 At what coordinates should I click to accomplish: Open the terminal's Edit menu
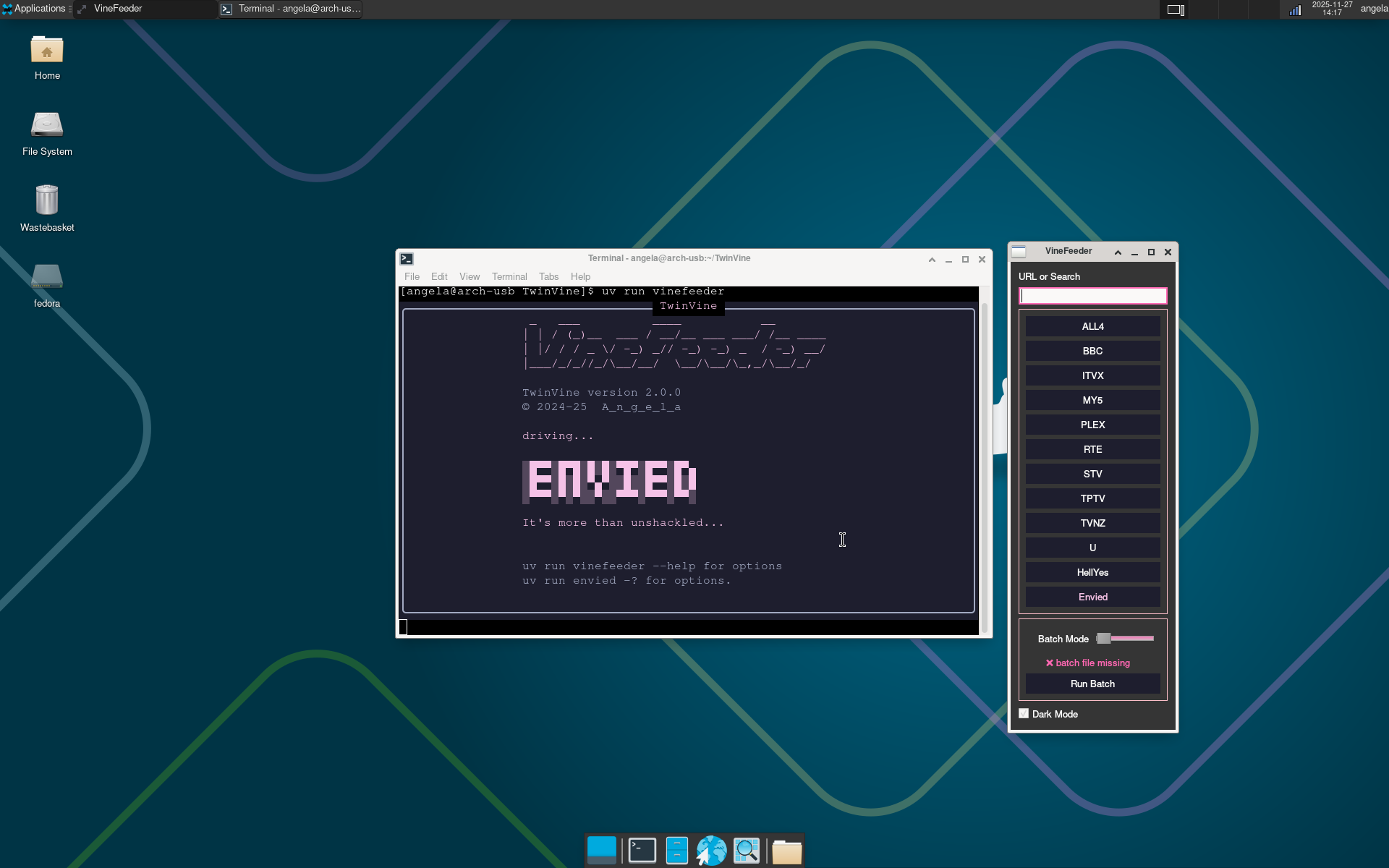pos(439,277)
